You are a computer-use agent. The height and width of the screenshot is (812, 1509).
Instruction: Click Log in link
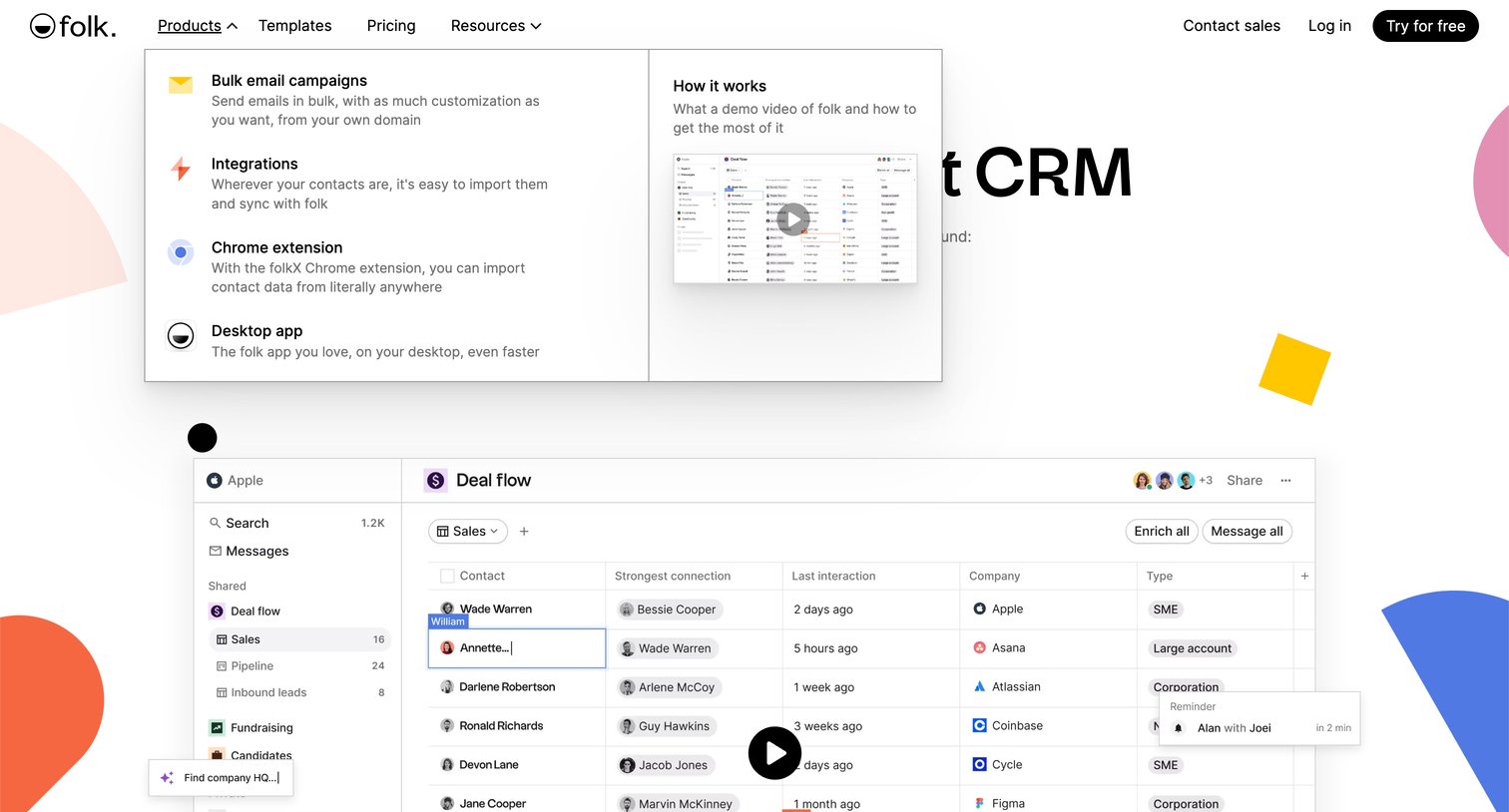tap(1329, 26)
